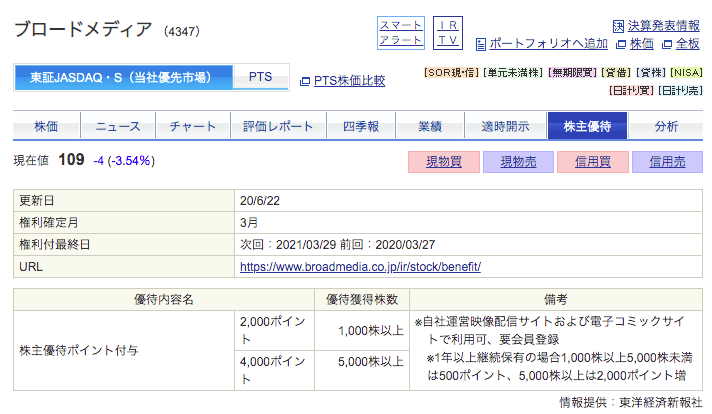Switch to the 評価レポート tab
This screenshot has height=414, width=712.
(x=278, y=126)
